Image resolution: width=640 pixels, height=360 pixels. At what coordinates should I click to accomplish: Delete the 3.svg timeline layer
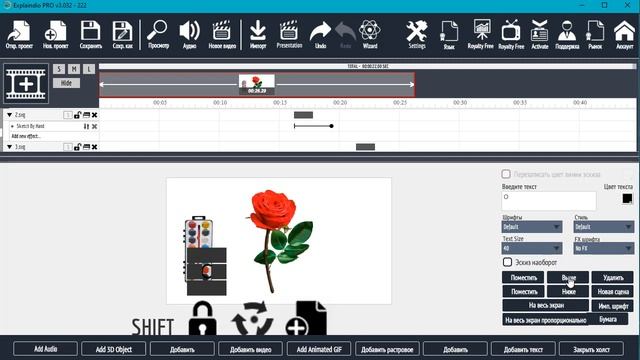tap(94, 147)
